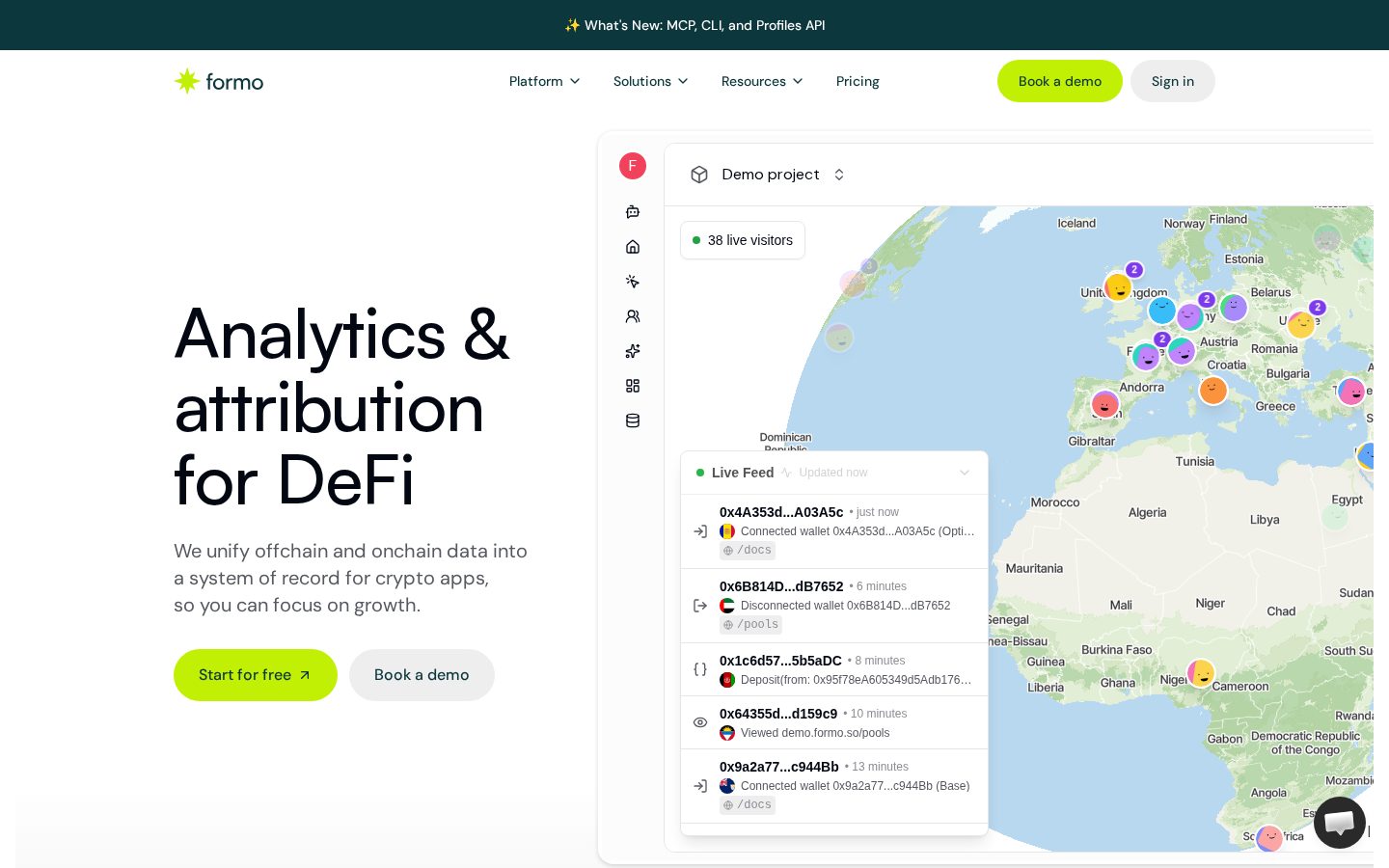Select wallet address 0x64355d...d159c9

click(x=778, y=714)
